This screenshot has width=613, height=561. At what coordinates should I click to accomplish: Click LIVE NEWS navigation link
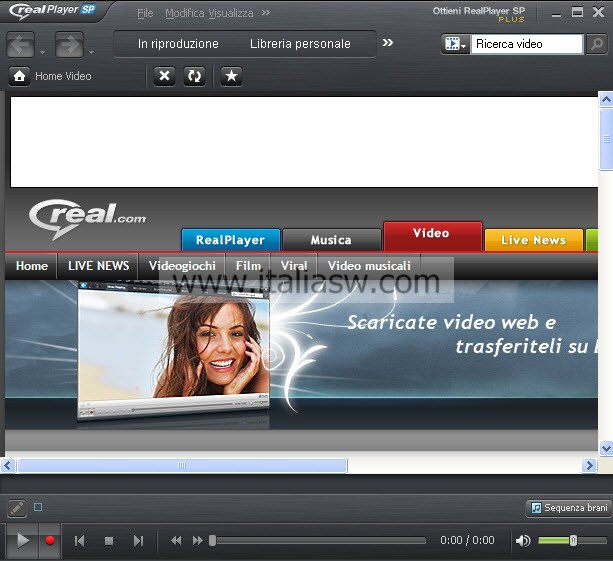pyautogui.click(x=98, y=266)
